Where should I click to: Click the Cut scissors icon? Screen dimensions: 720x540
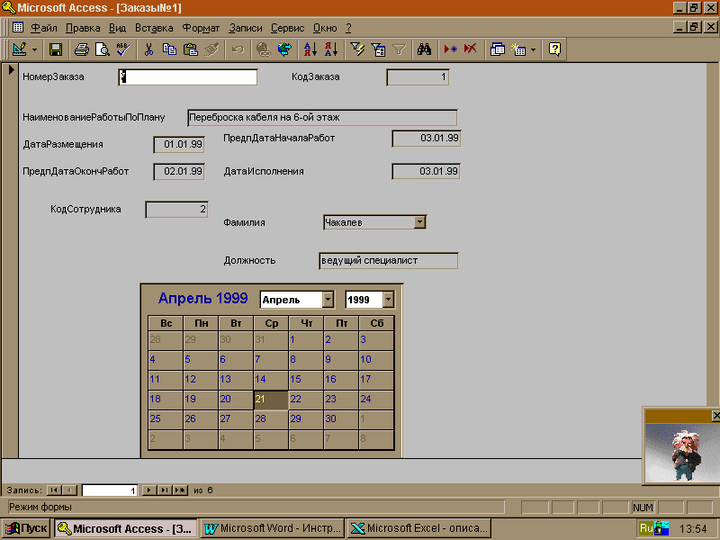click(149, 49)
